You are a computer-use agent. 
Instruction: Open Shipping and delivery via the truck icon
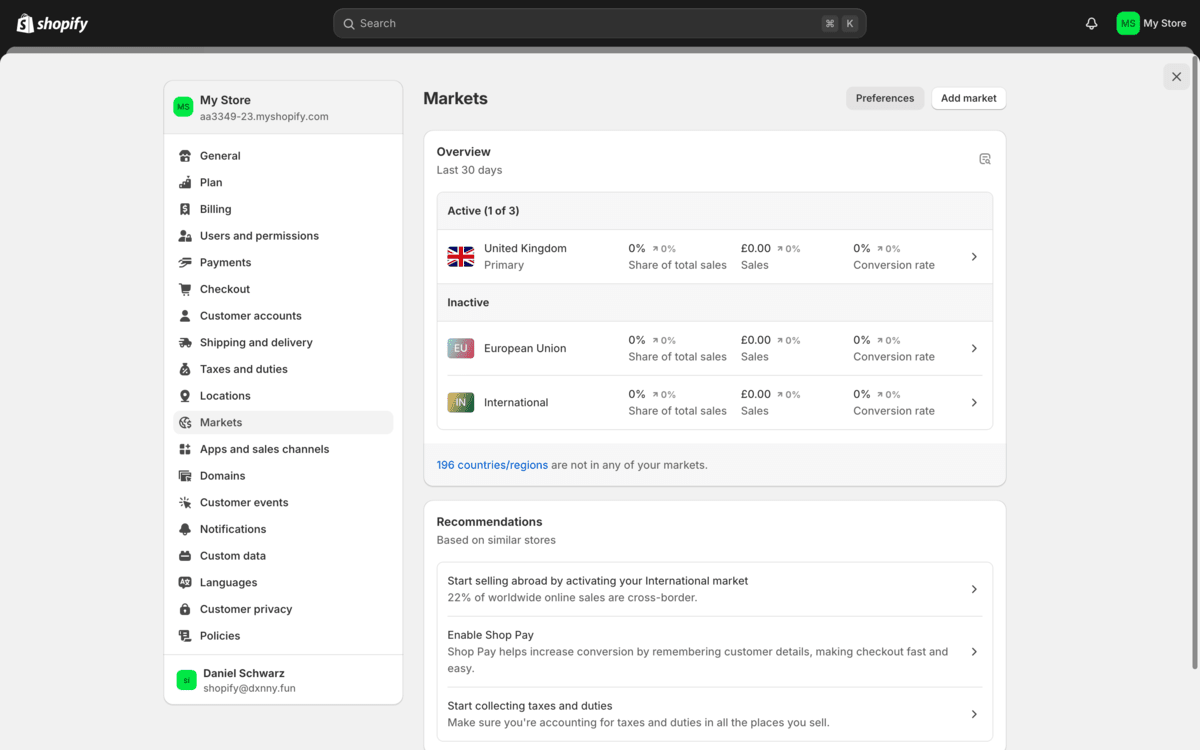(184, 342)
